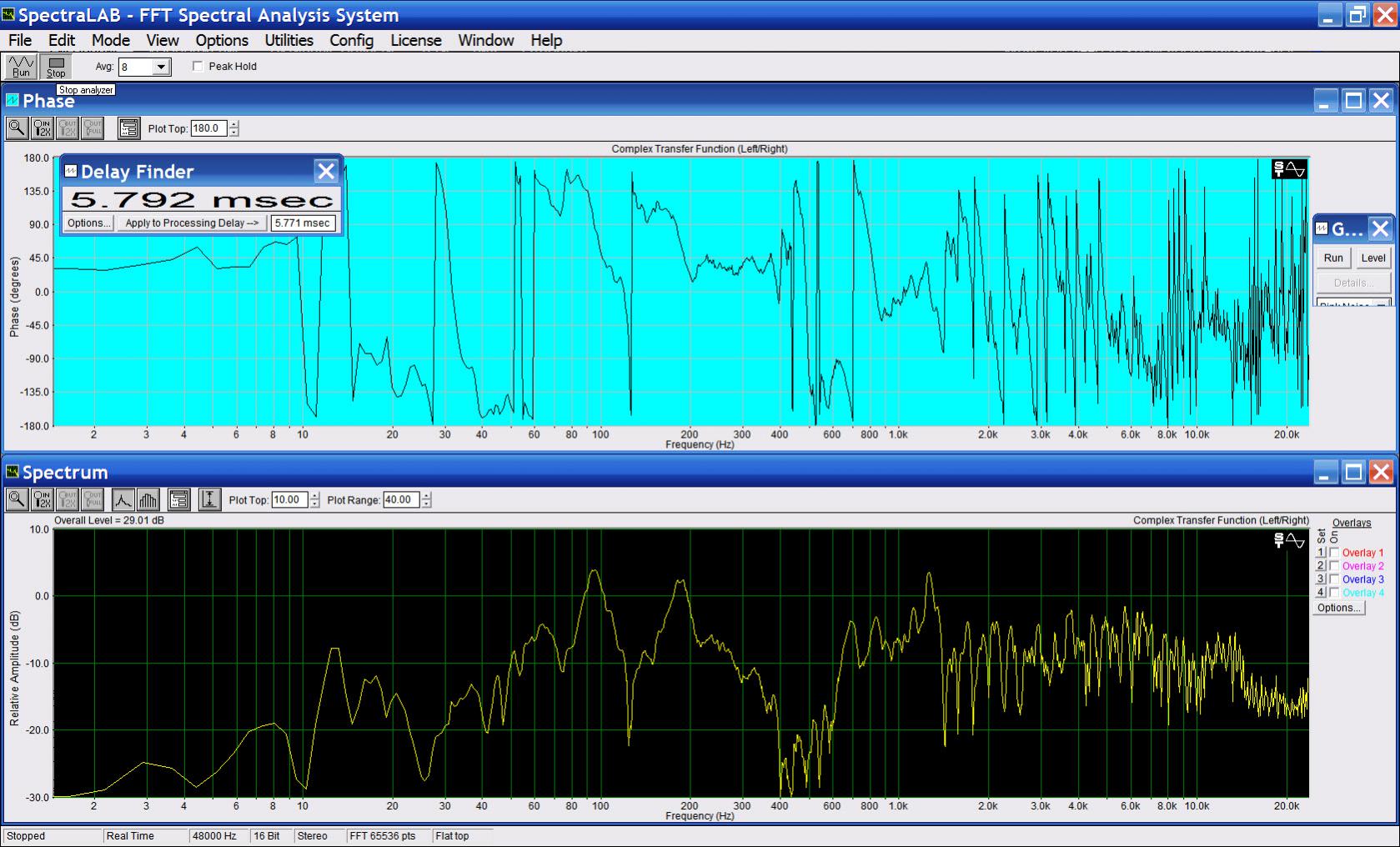Open the Config menu
1400x847 pixels.
(x=351, y=40)
